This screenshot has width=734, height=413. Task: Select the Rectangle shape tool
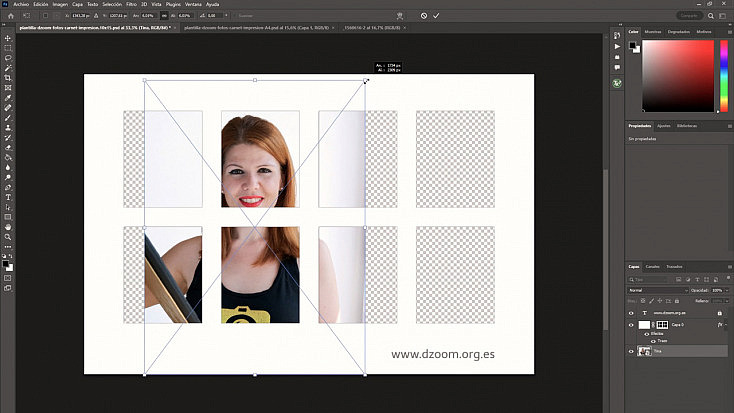click(8, 217)
